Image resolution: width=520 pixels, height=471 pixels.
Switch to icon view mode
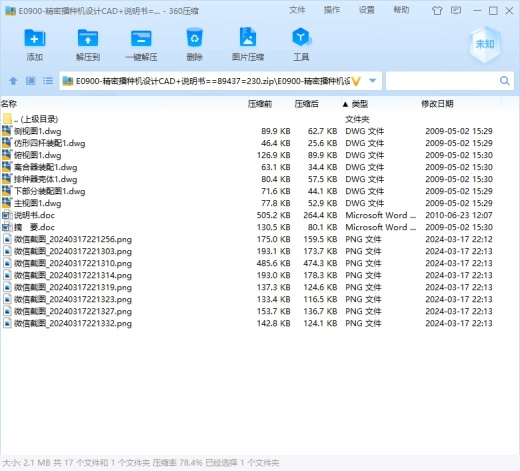[31, 81]
